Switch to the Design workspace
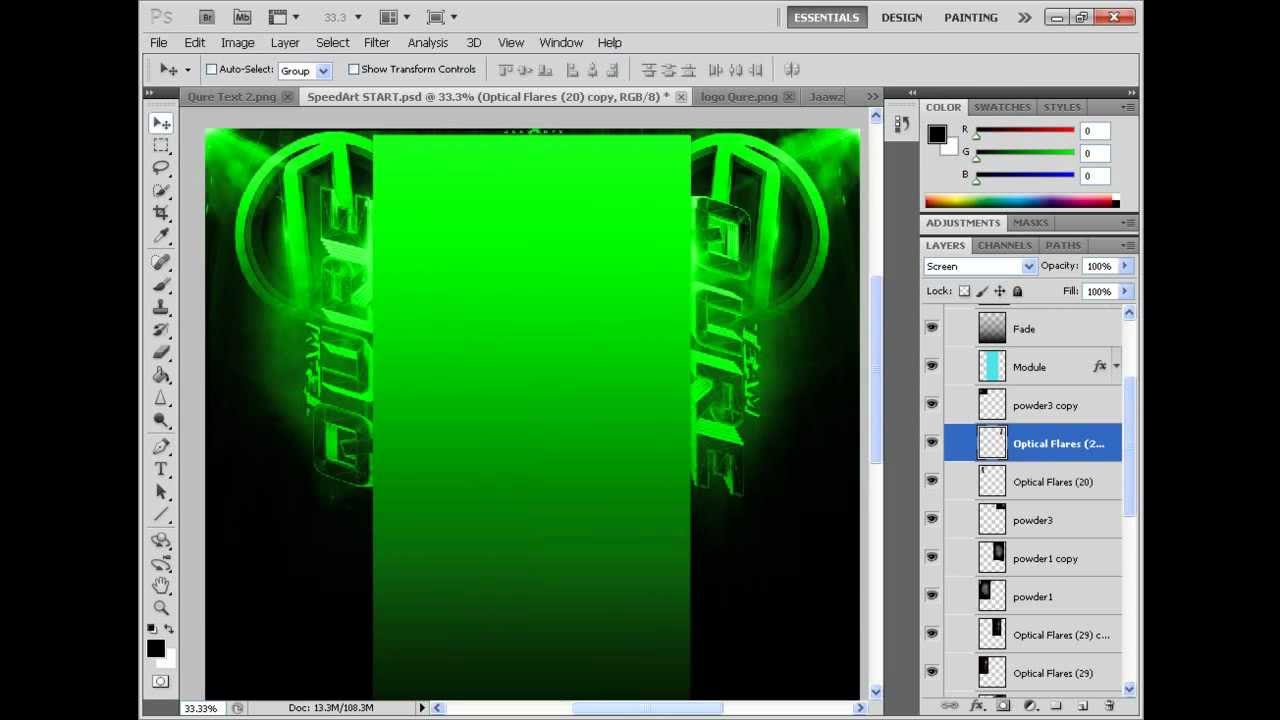This screenshot has width=1280, height=720. pyautogui.click(x=902, y=17)
